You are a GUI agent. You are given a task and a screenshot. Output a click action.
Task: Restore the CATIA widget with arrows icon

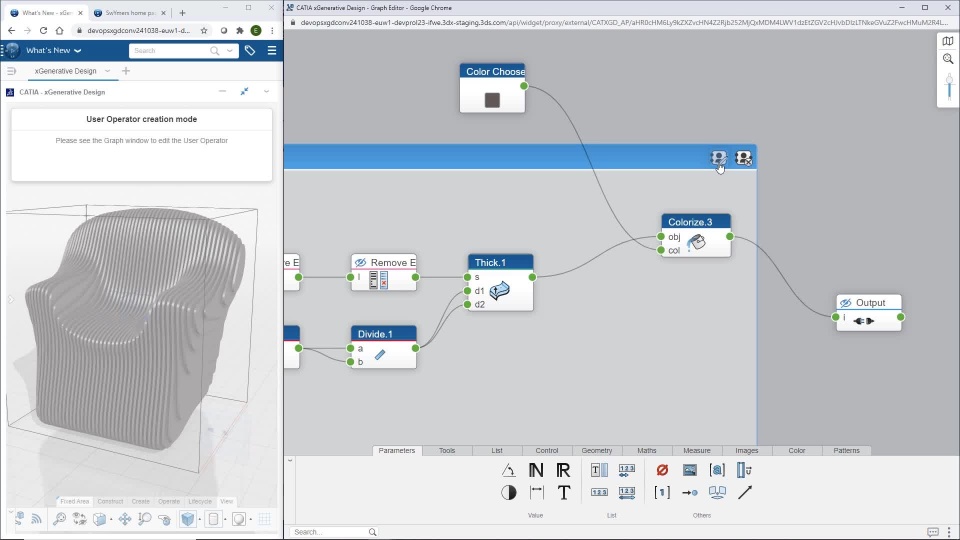click(x=244, y=91)
